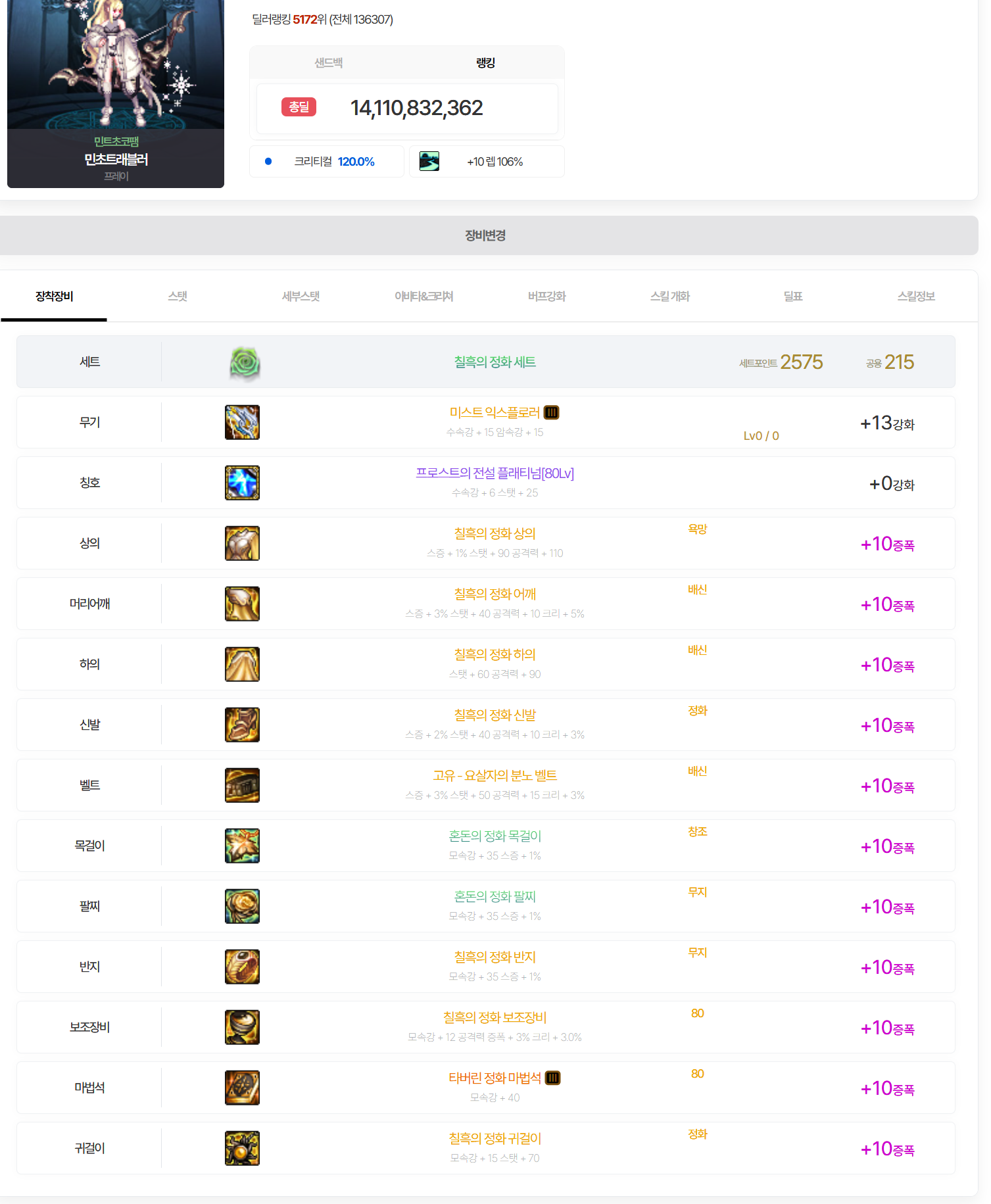Click the 요살자의 분노 벨트 belt icon
Viewport: 991px width, 1204px height.
[242, 785]
